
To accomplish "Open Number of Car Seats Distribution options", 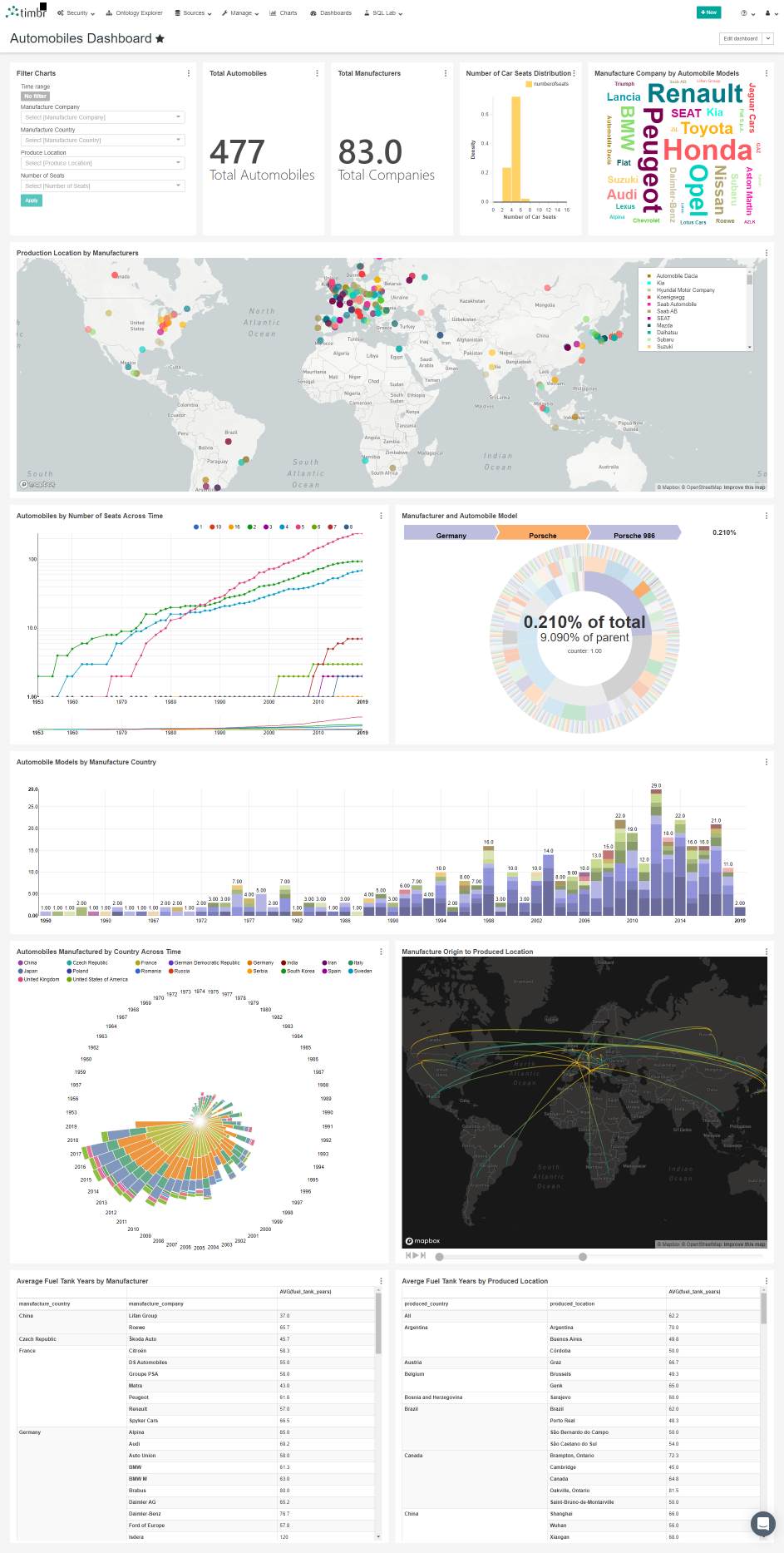I will (x=574, y=73).
